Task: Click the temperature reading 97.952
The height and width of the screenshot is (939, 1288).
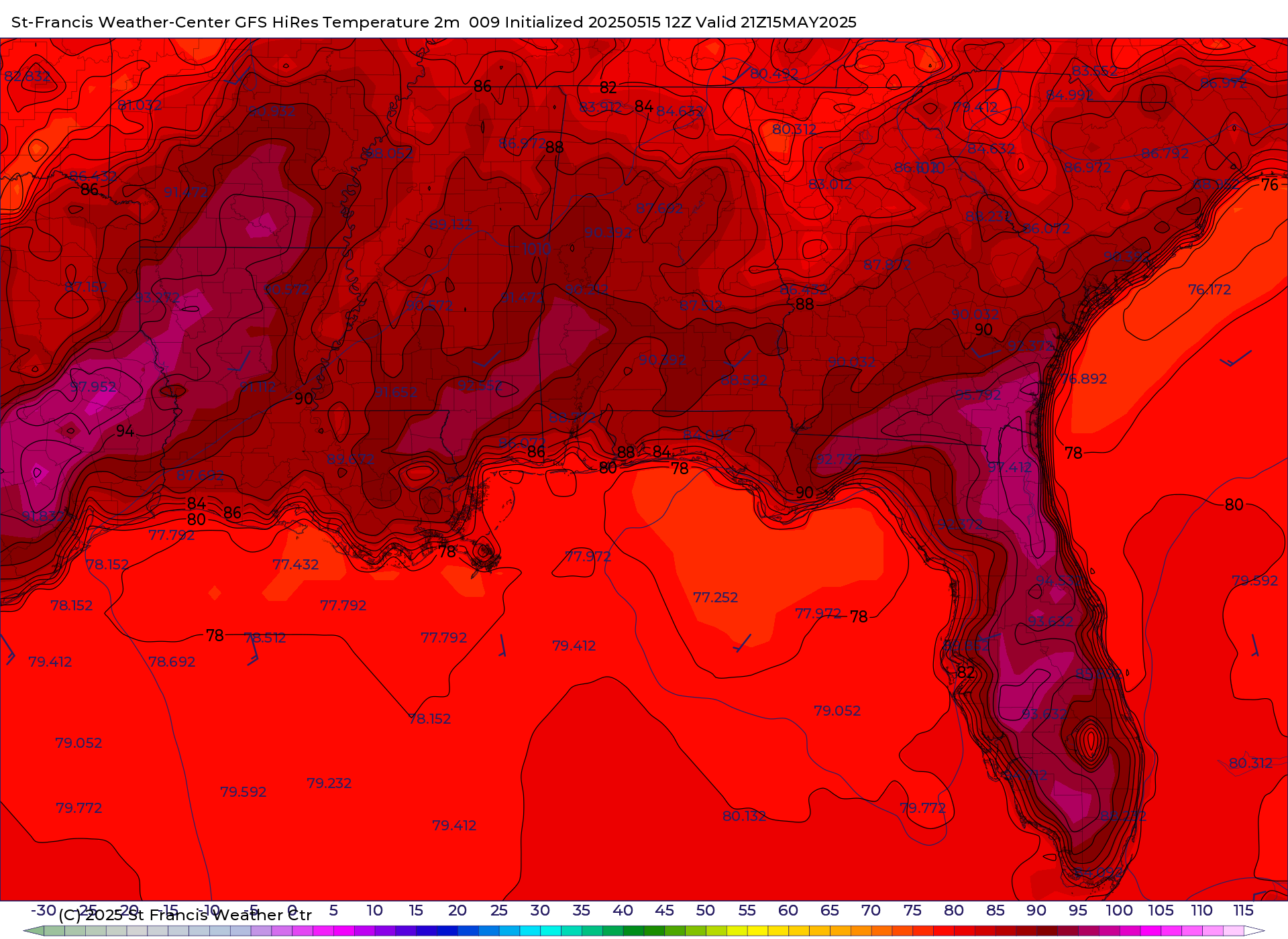Action: [93, 387]
